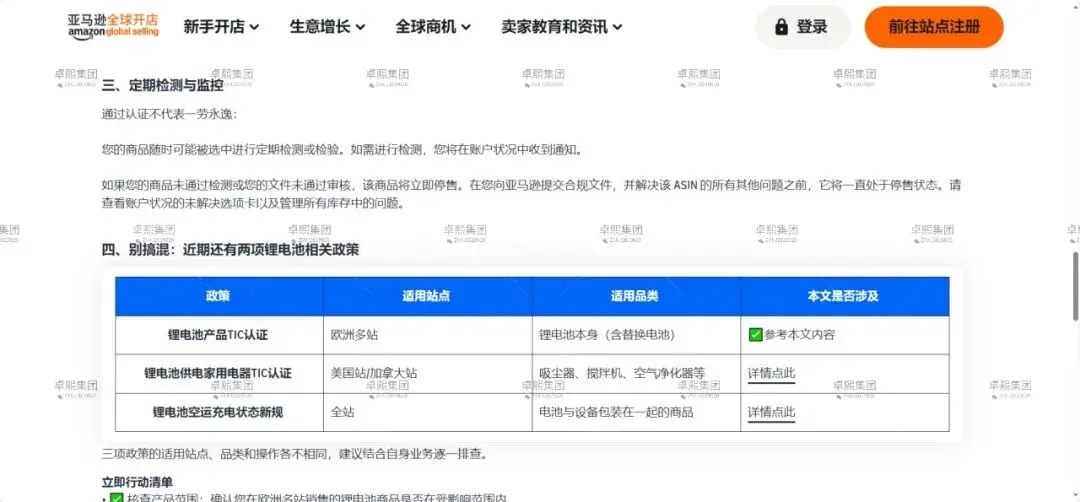
Task: Click the 政策 table header cell
Action: [x=219, y=296]
